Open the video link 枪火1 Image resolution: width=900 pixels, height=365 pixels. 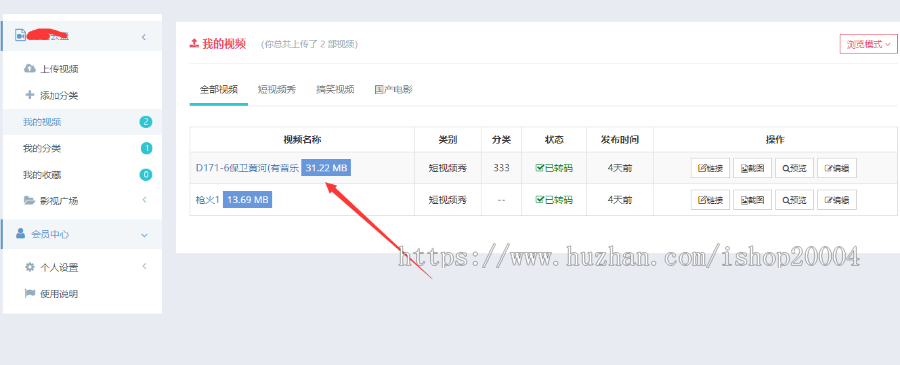coord(208,200)
